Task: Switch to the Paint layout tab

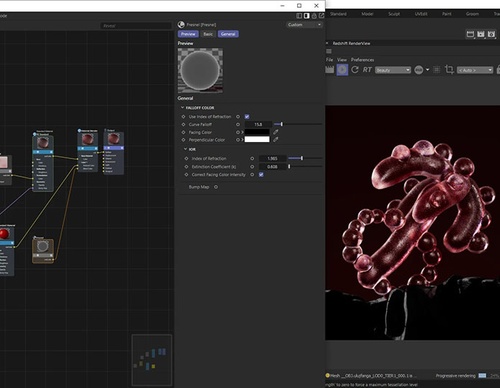Action: click(447, 14)
